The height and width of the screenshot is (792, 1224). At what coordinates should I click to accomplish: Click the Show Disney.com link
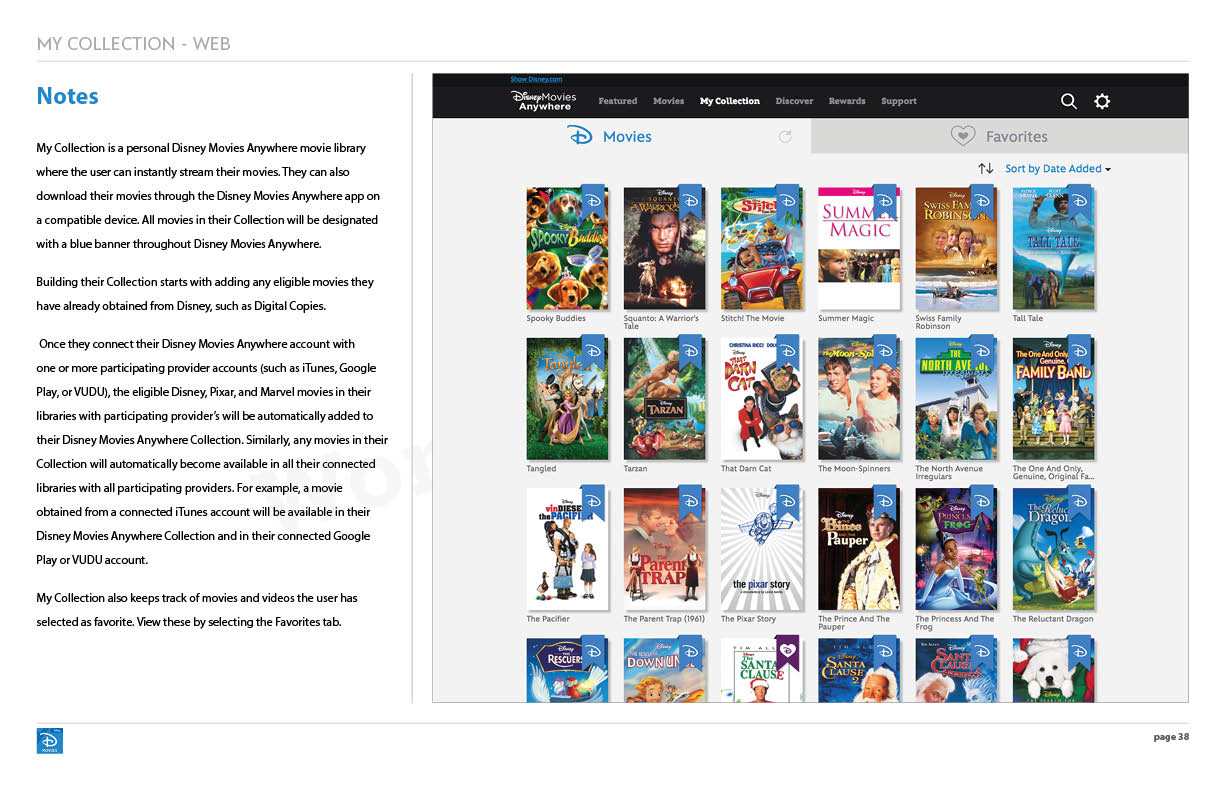pos(536,79)
